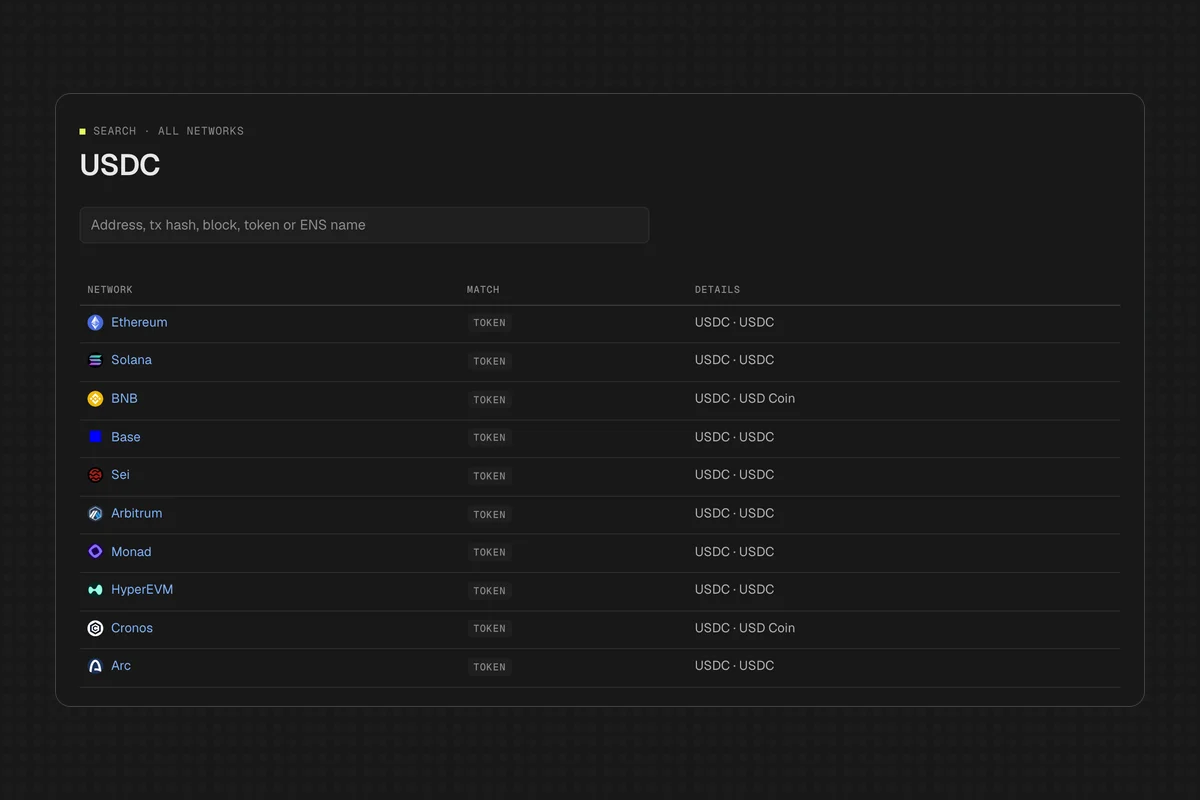Click the TOKEN badge in Base row
The height and width of the screenshot is (800, 1200).
(x=489, y=438)
